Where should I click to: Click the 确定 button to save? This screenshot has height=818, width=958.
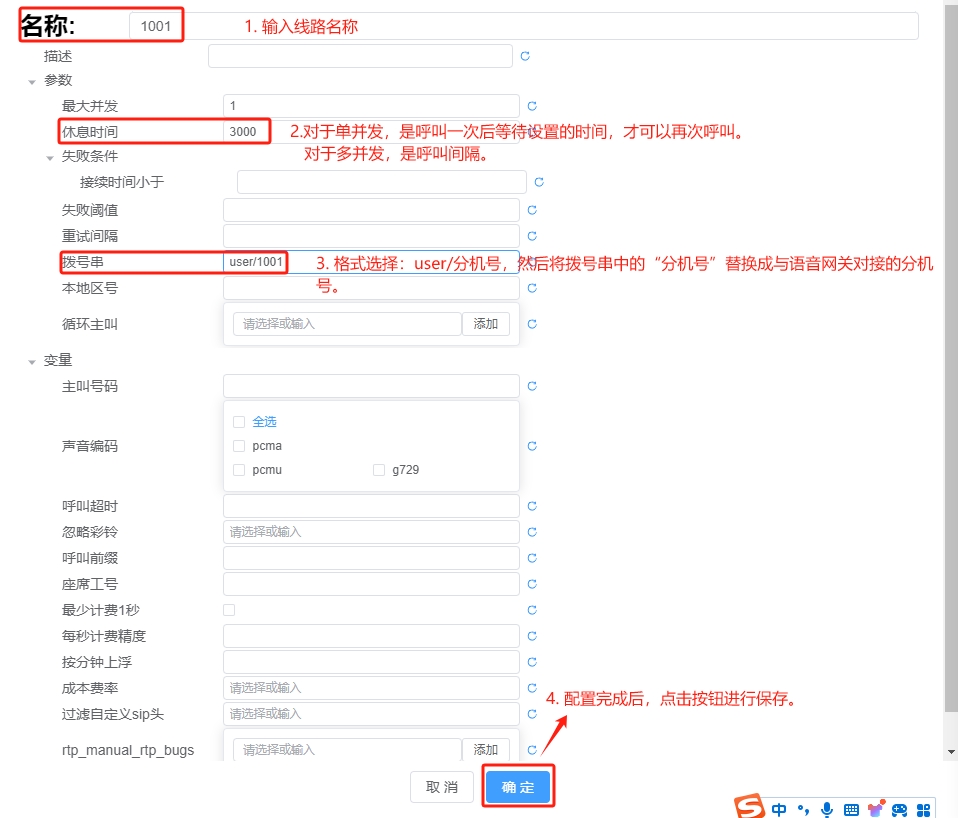coord(518,787)
